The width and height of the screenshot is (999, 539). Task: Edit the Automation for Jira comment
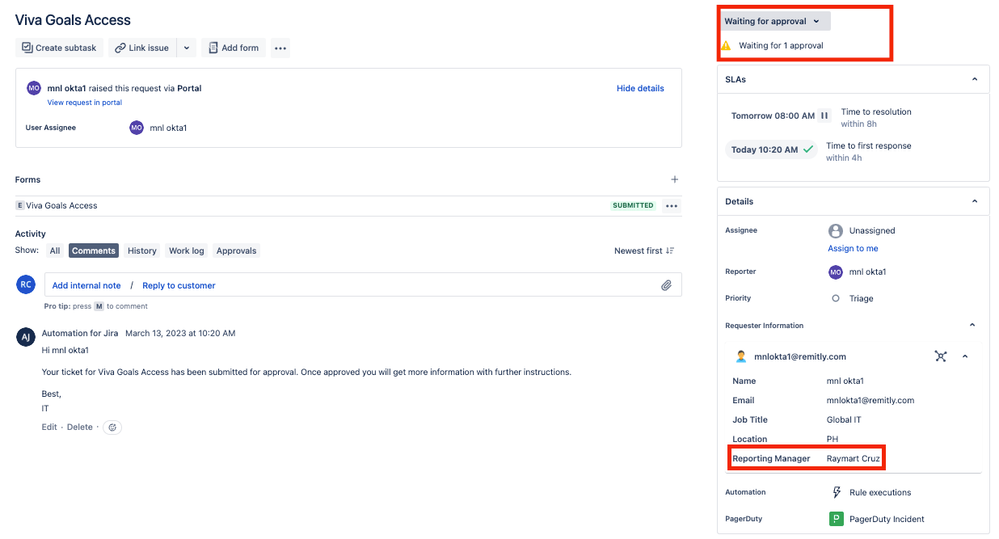(49, 428)
